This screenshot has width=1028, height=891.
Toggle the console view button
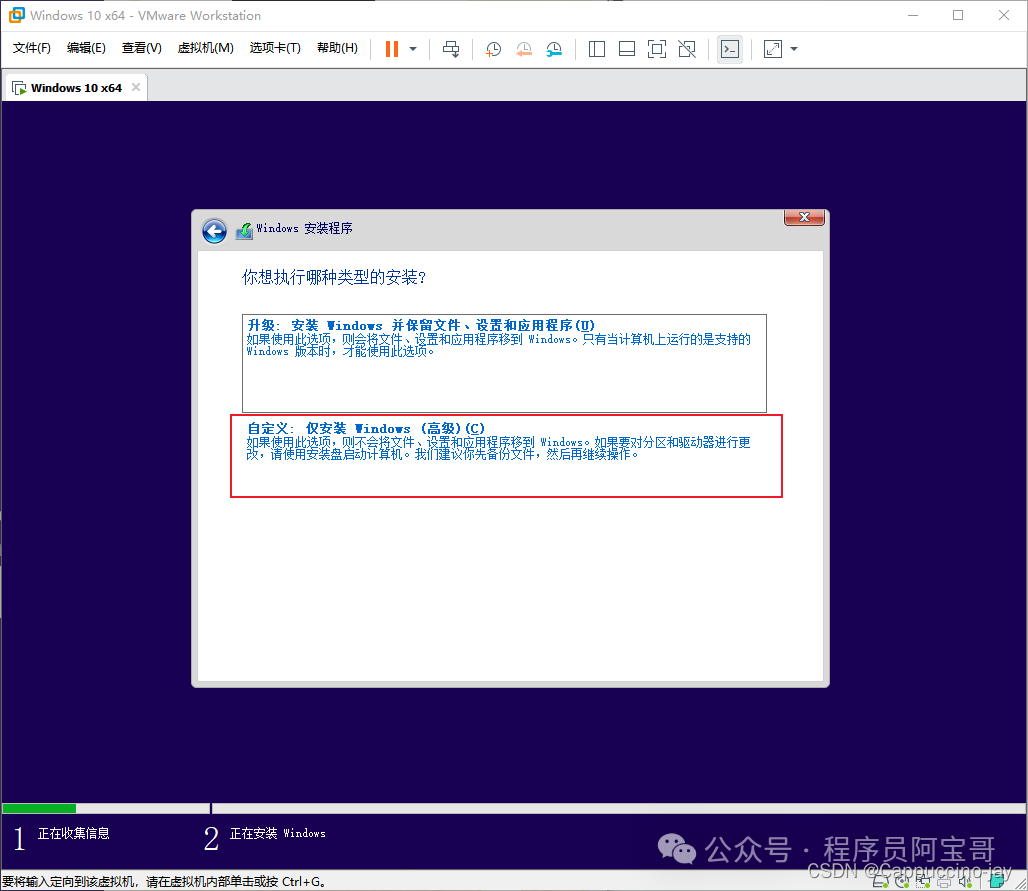(x=730, y=49)
